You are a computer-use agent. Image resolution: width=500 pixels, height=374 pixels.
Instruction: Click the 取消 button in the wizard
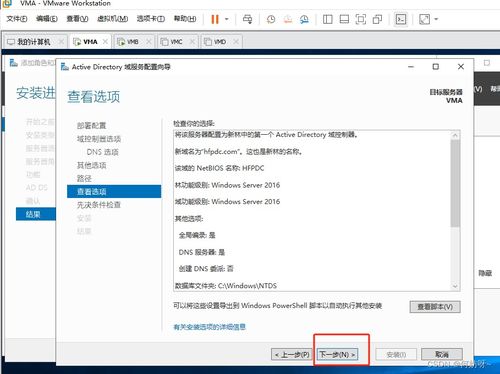[x=442, y=354]
